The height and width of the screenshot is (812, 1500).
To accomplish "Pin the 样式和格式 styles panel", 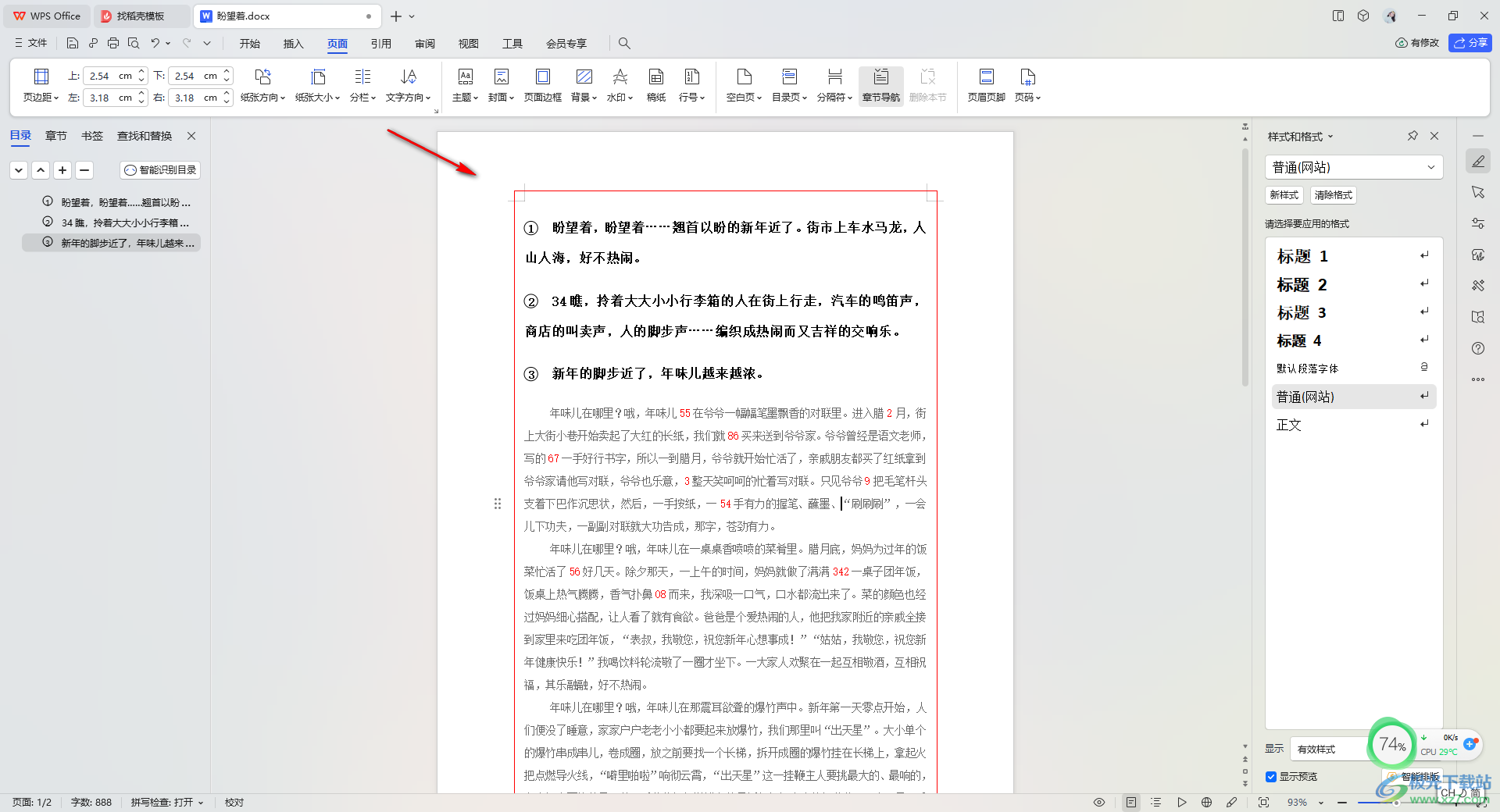I will pos(1412,136).
